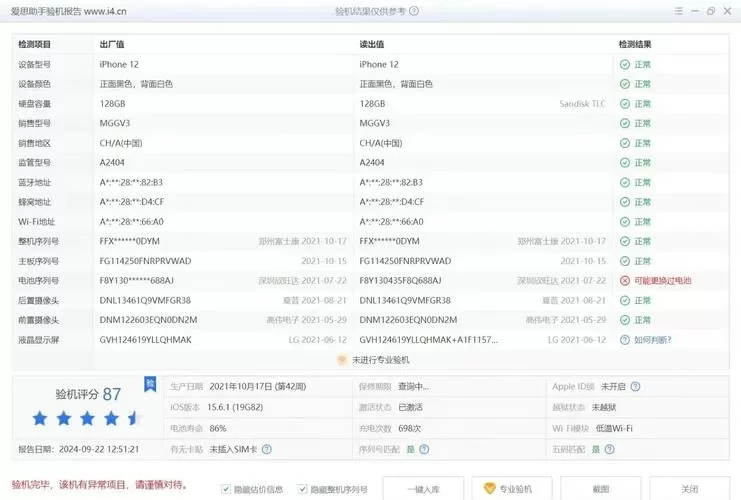Click the red X icon for 电池序列号
The image size is (741, 500).
coord(625,281)
